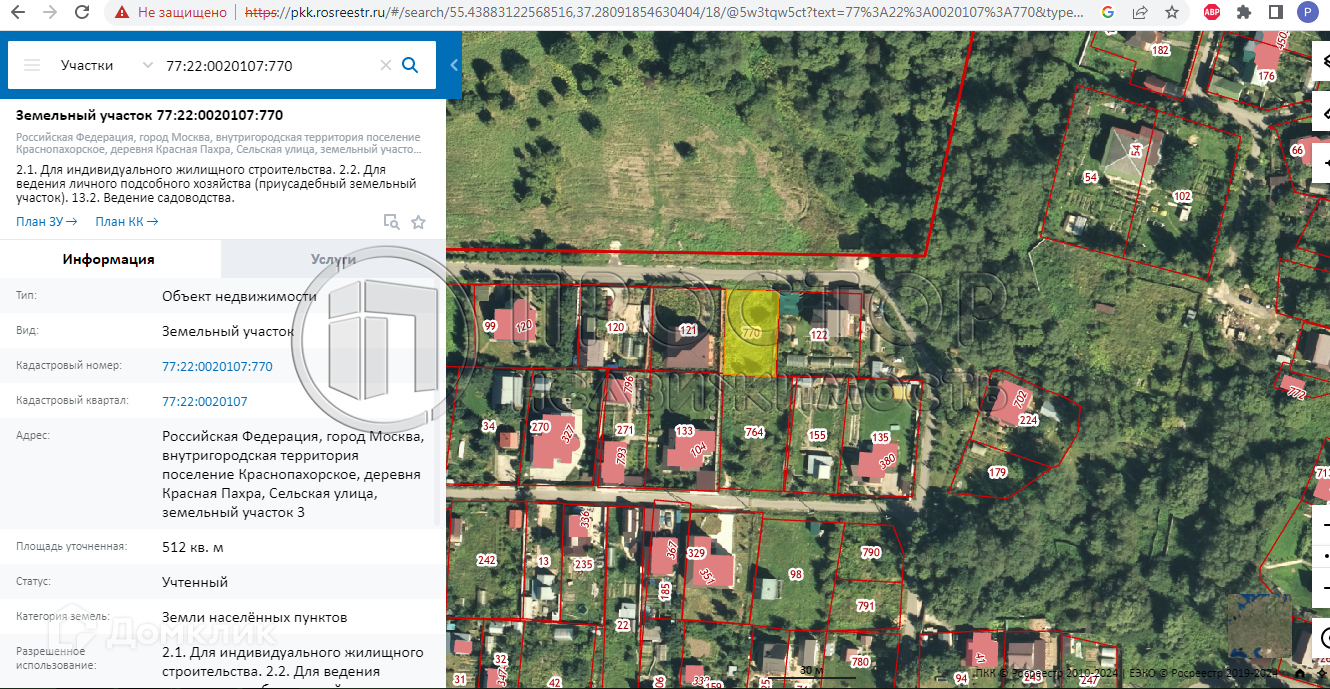Select parcel 176 on the map
Image resolution: width=1330 pixels, height=689 pixels.
1266,76
